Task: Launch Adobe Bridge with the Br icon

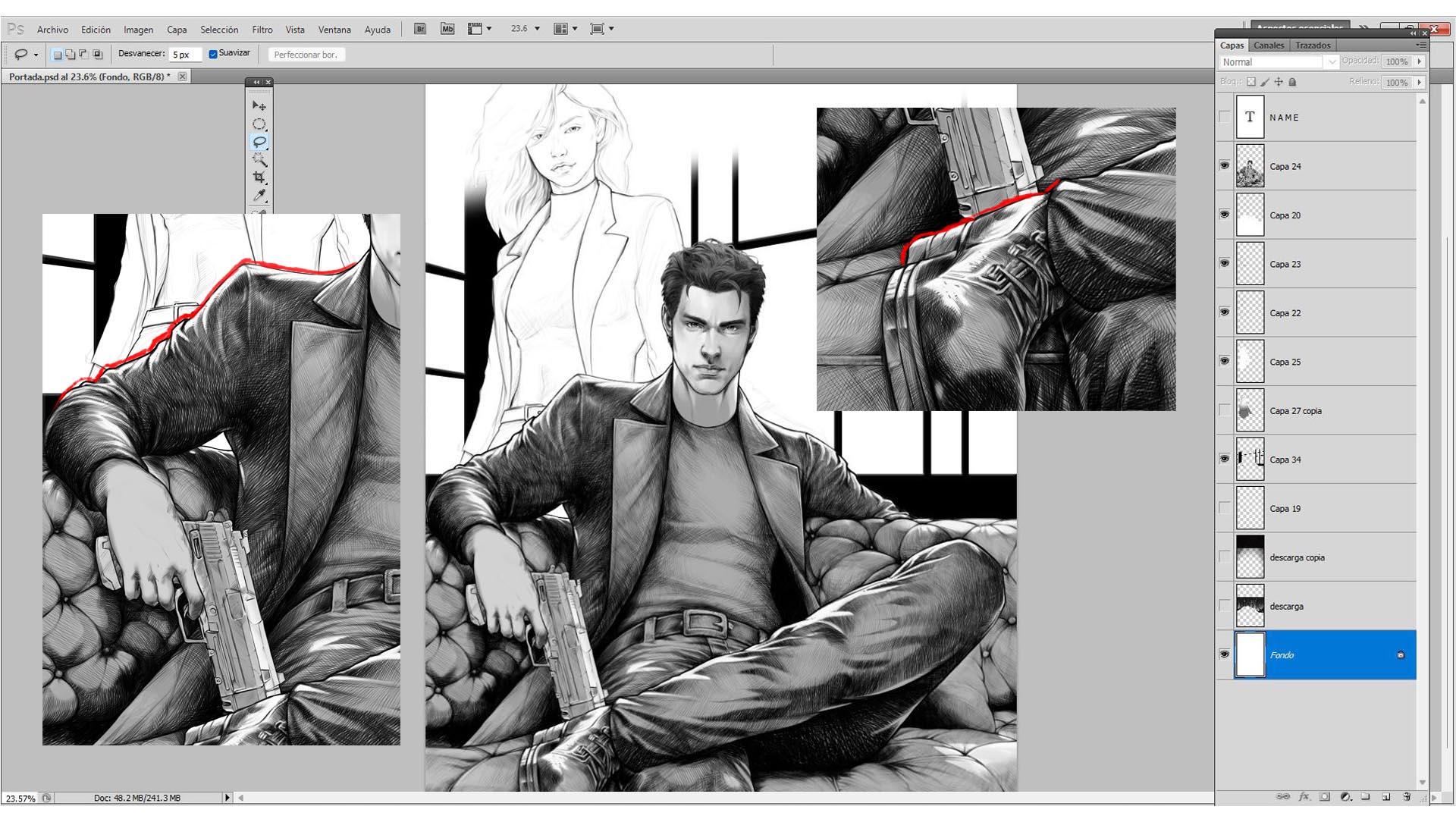Action: 420,29
